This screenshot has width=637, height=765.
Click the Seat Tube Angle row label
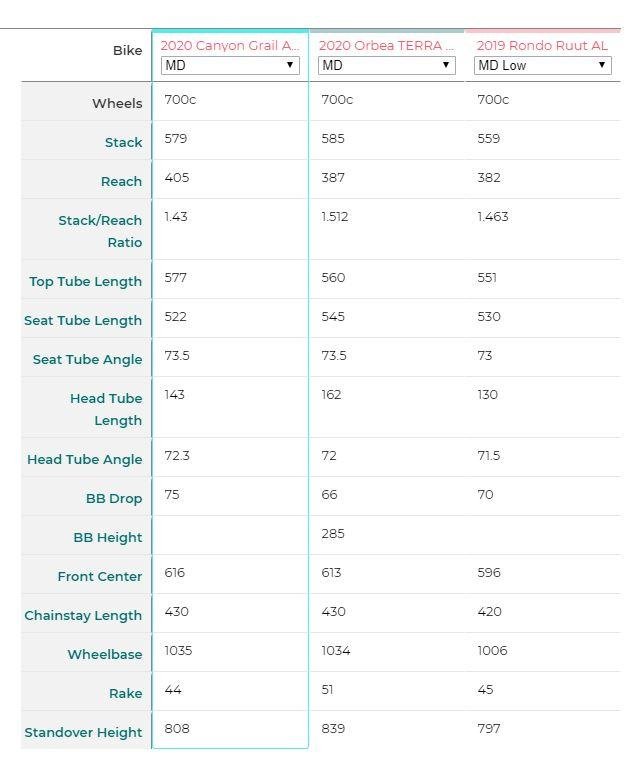point(87,360)
